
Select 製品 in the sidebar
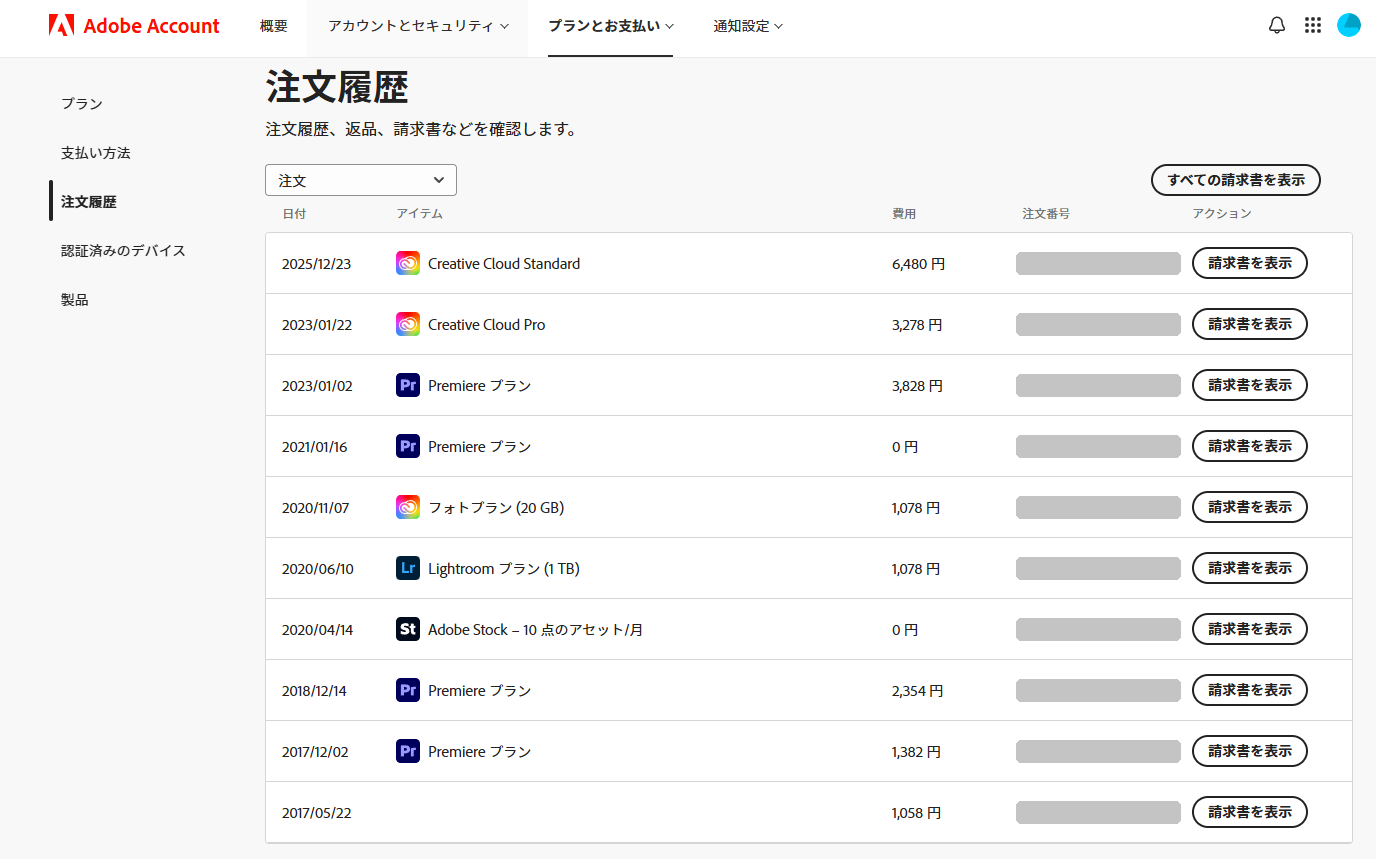(75, 300)
